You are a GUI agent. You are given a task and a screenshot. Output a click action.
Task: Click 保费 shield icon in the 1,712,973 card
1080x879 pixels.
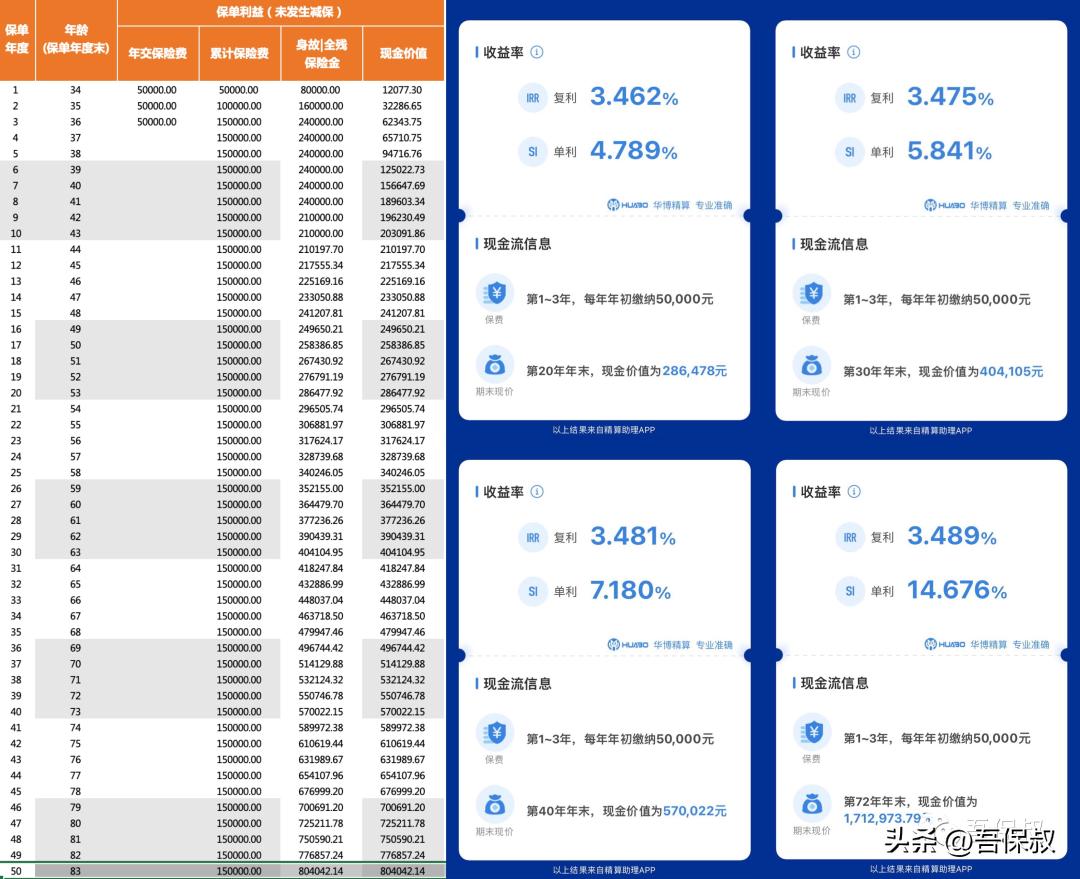tap(811, 733)
